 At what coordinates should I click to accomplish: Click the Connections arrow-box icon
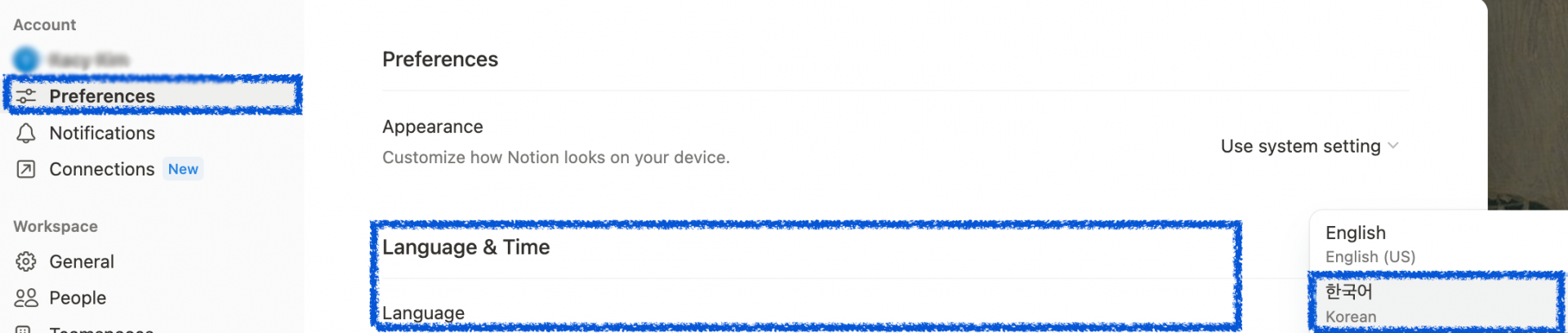[26, 169]
